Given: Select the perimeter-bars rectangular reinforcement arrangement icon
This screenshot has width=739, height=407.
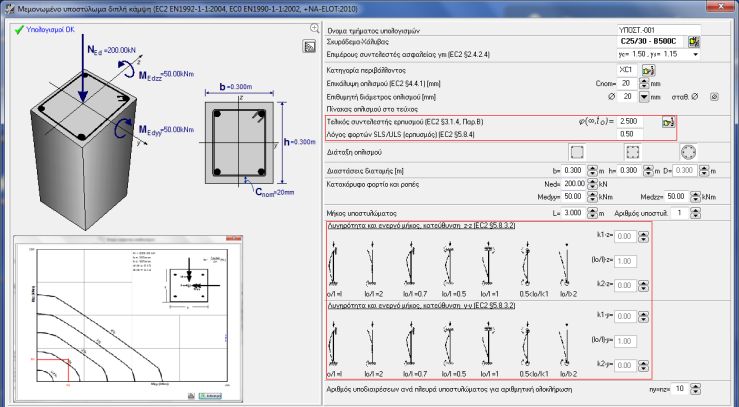Looking at the screenshot, I should pos(632,152).
